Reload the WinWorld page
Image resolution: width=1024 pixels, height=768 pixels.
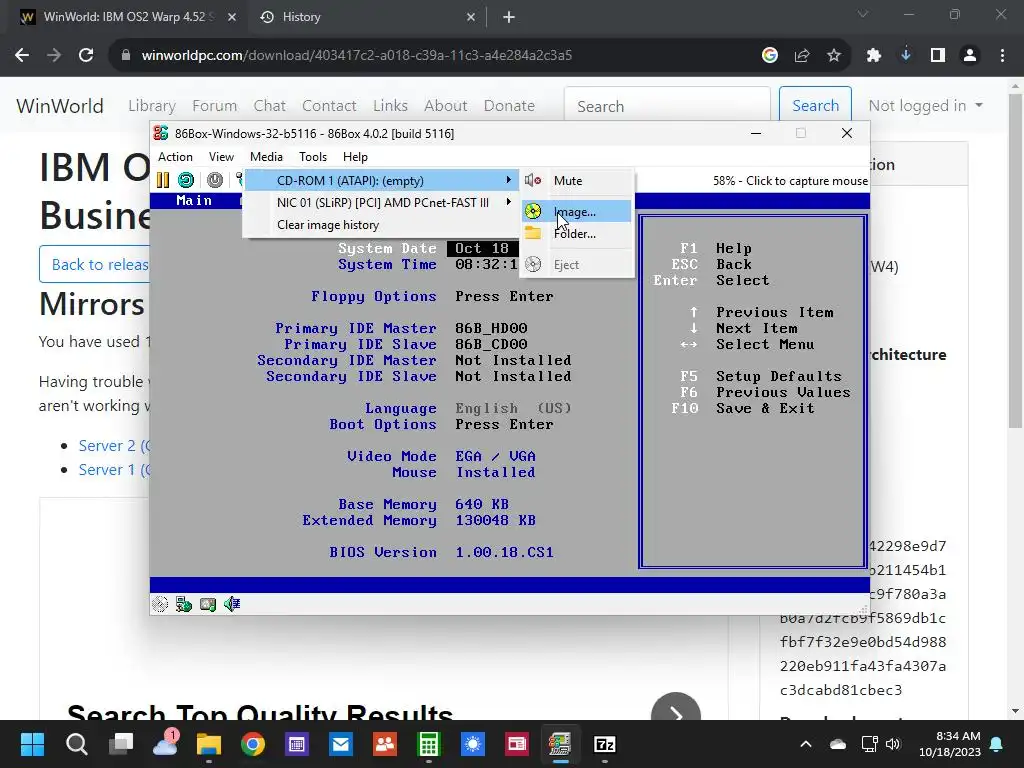coord(86,55)
